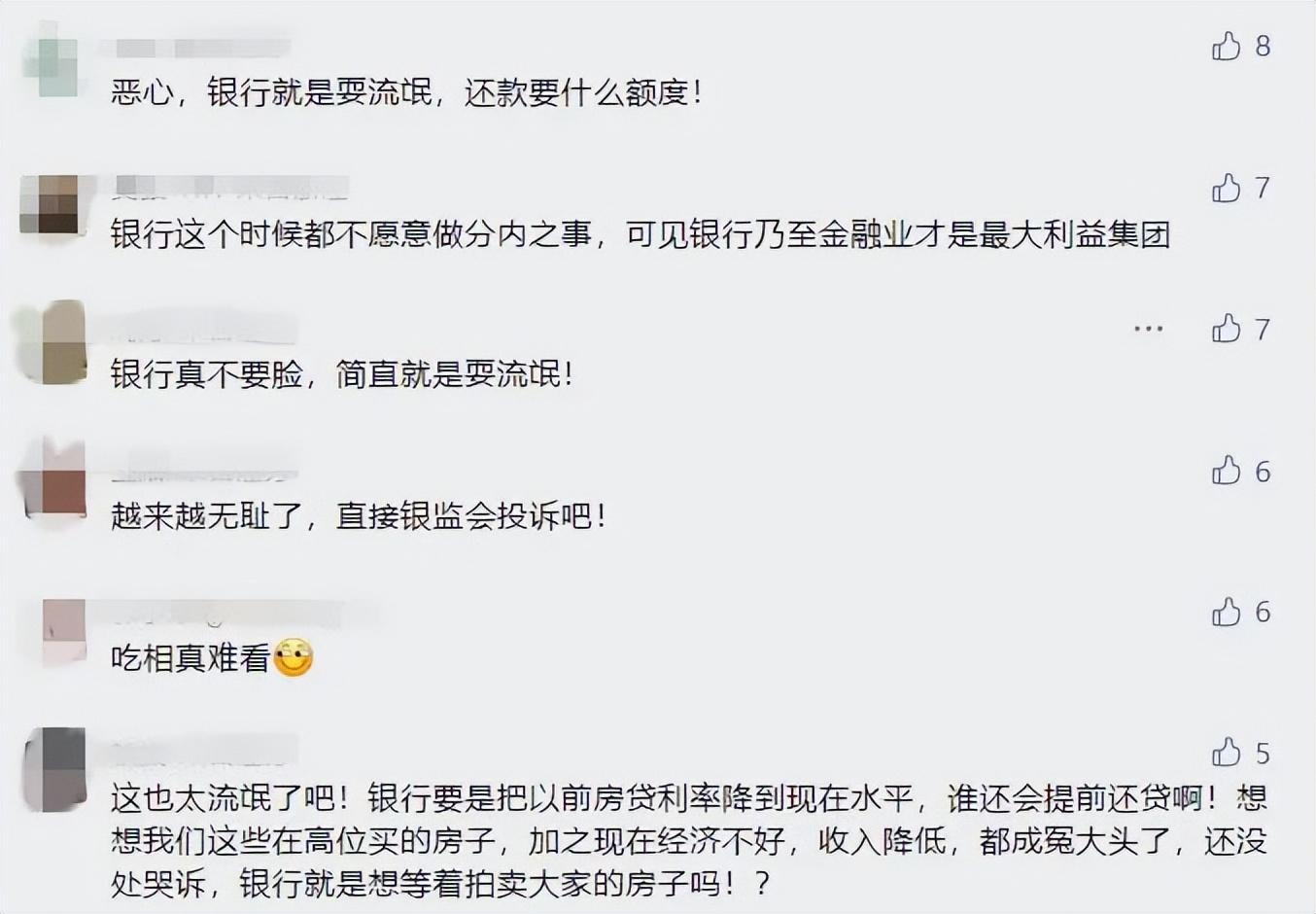Select the username above "吃相真难看"
The image size is (1316, 914).
coord(243,615)
